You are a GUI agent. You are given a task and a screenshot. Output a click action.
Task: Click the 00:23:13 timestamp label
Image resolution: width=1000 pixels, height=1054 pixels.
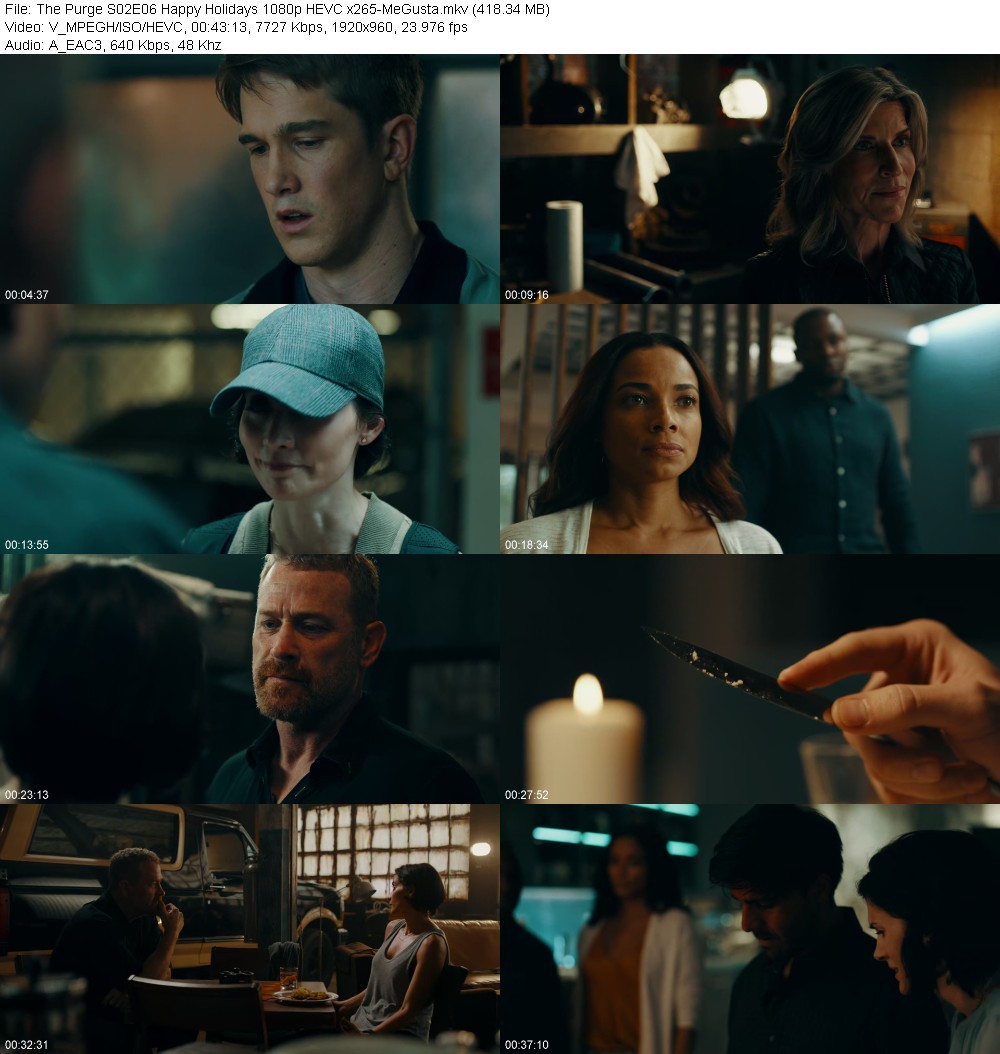pos(27,795)
